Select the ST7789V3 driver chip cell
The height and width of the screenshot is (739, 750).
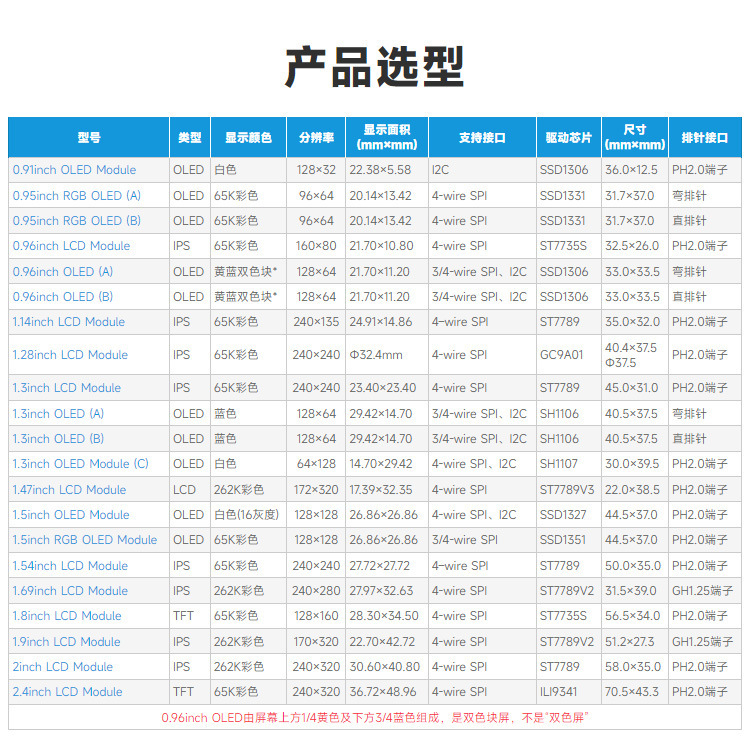(567, 490)
